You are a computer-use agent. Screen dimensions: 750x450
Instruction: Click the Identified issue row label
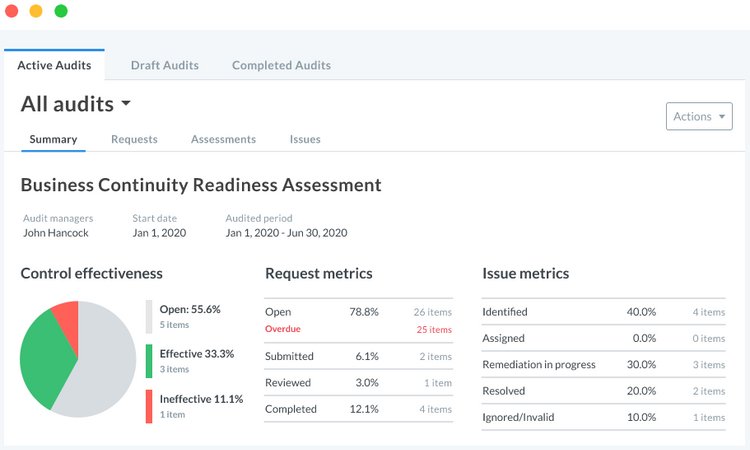[505, 312]
